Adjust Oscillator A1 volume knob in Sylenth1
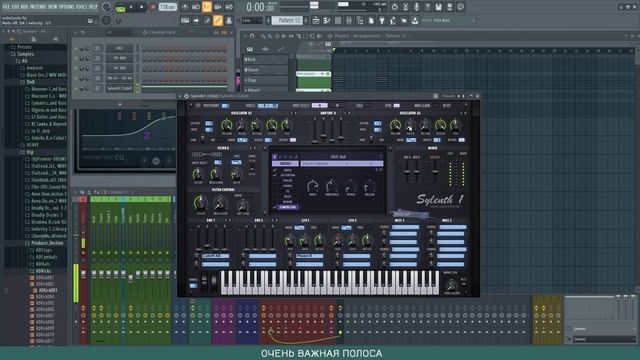The image size is (640, 360). click(x=227, y=125)
